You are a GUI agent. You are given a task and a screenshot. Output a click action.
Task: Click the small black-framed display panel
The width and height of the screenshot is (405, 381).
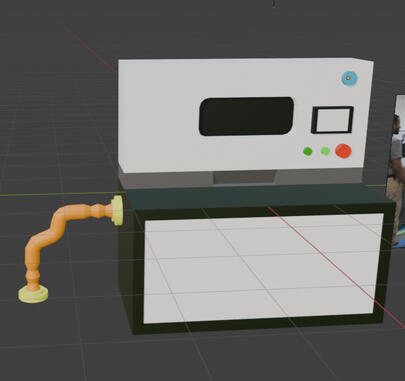click(x=332, y=120)
